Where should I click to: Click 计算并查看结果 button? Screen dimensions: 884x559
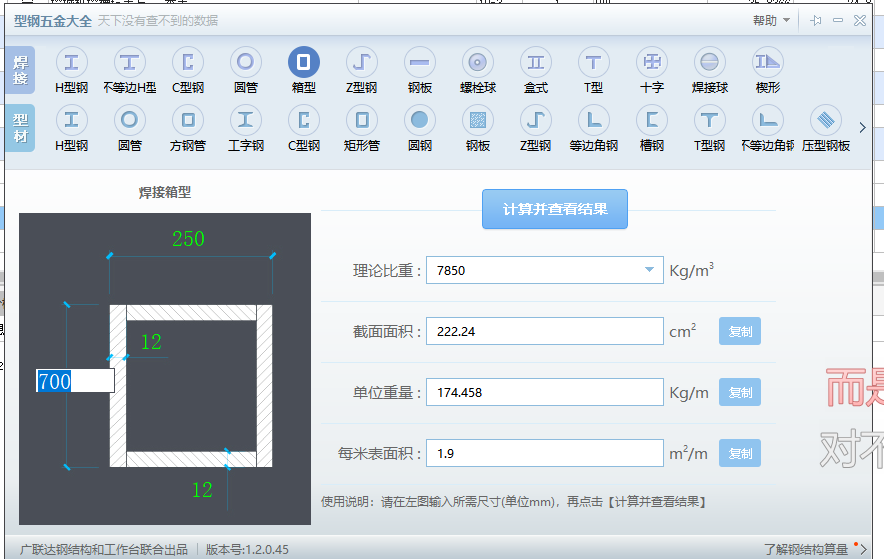[555, 209]
